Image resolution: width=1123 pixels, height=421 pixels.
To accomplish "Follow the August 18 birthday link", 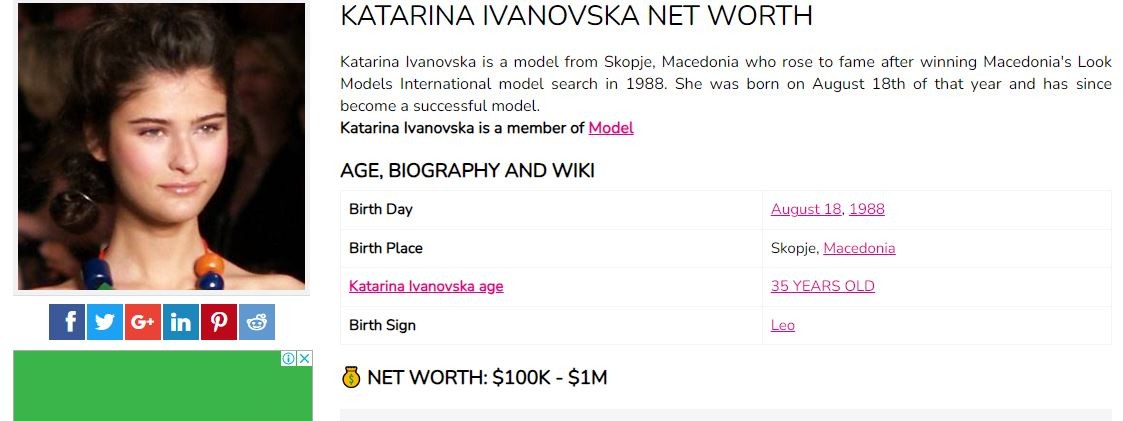I will 806,209.
